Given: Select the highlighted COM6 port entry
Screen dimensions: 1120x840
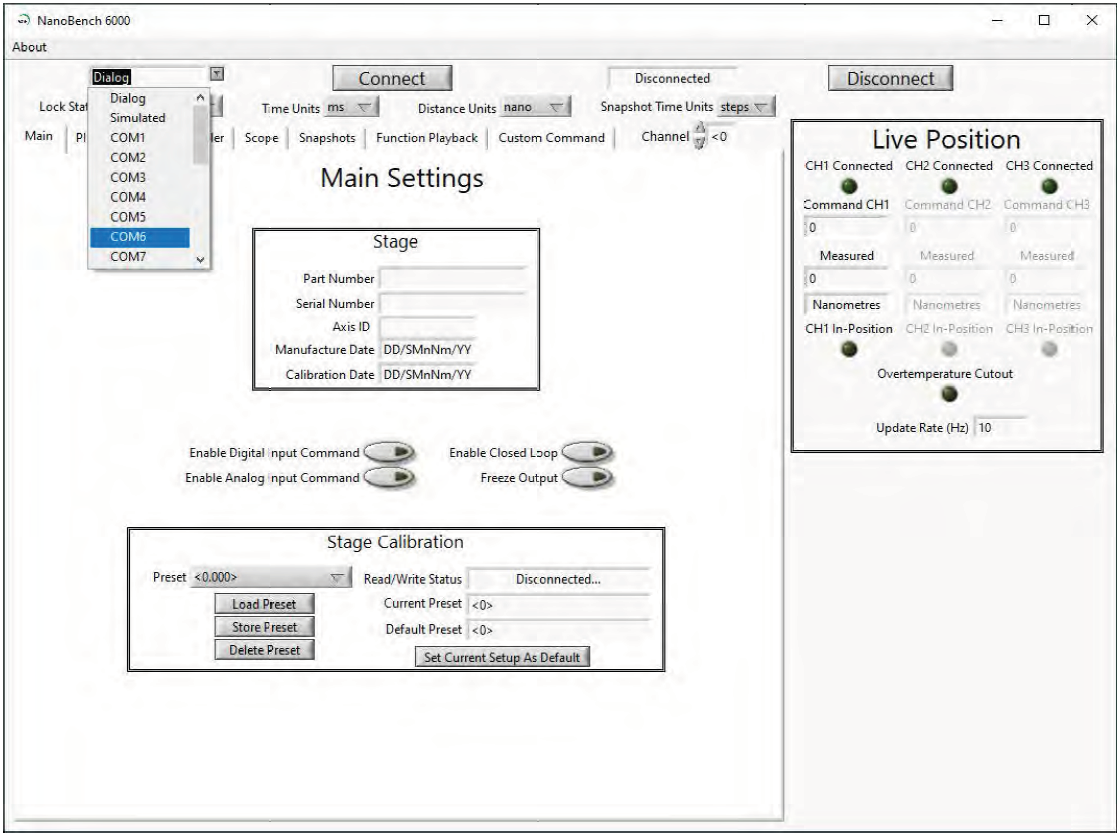Looking at the screenshot, I should 140,237.
